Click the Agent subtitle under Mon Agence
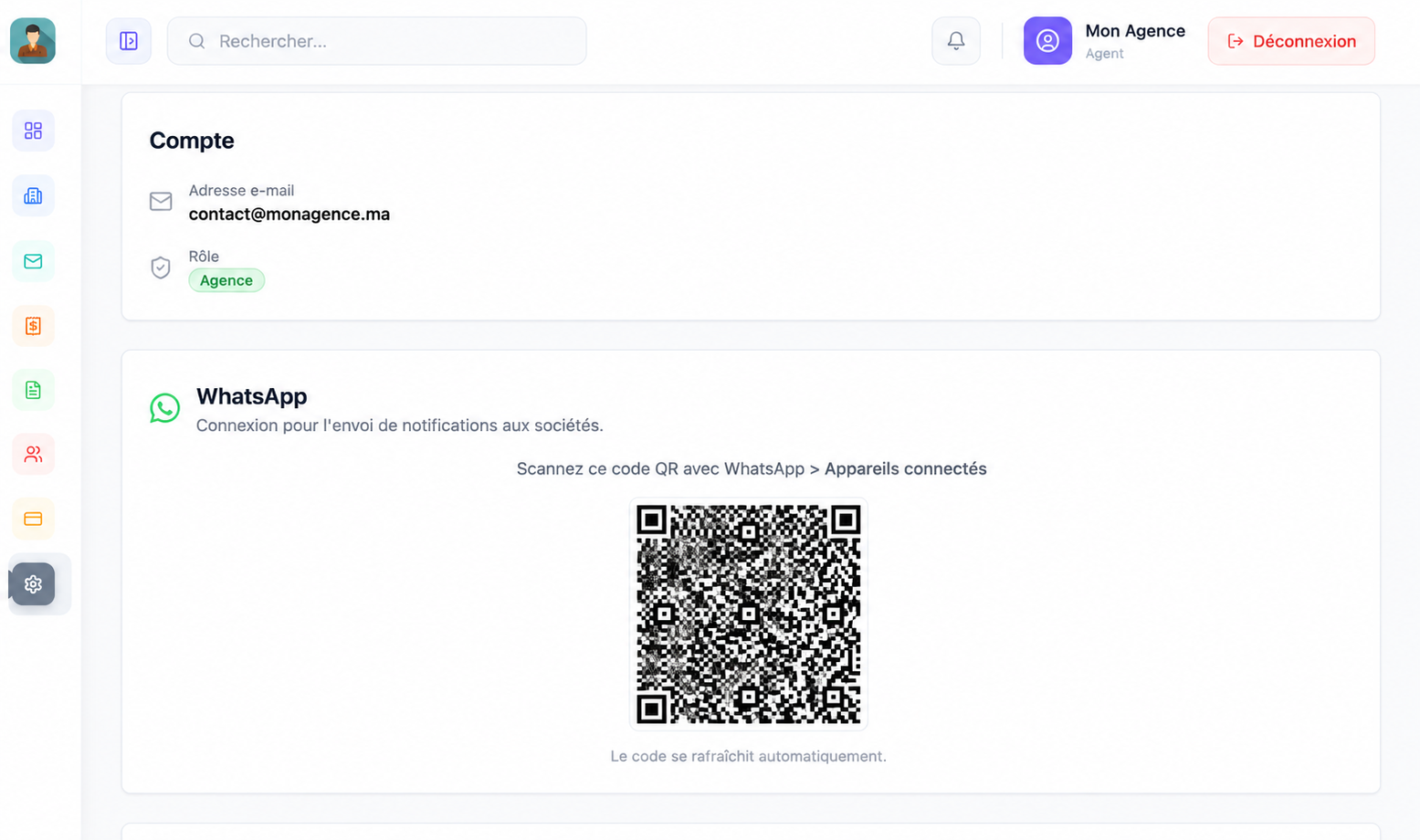 coord(1105,54)
